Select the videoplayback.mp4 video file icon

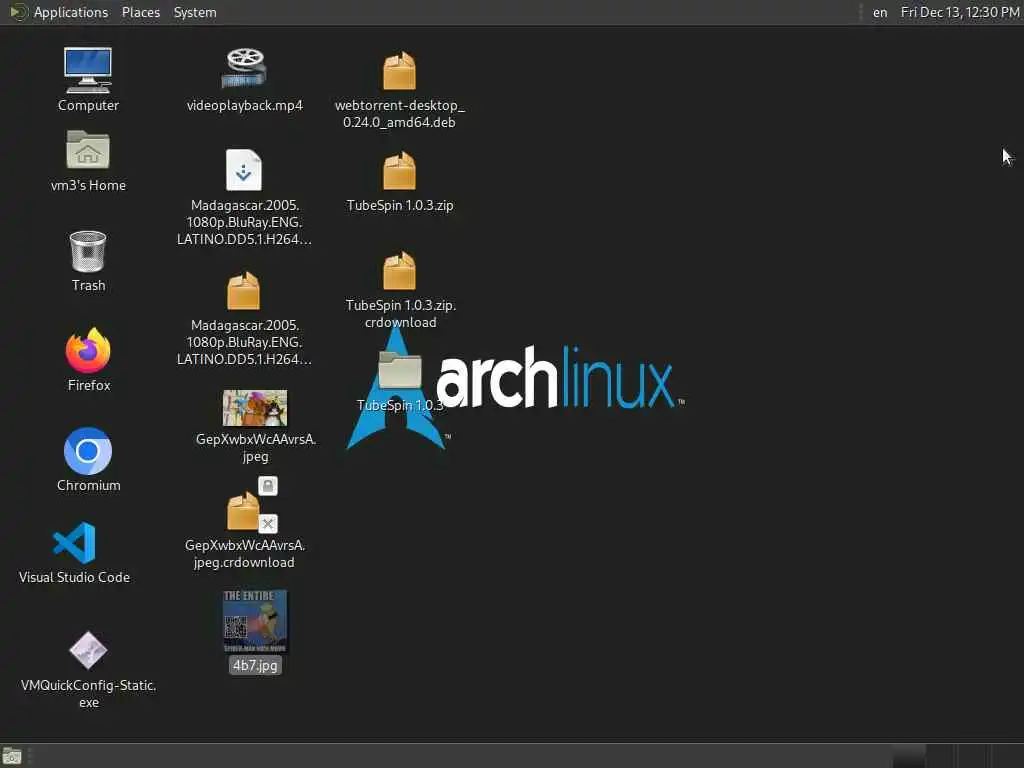pos(244,69)
